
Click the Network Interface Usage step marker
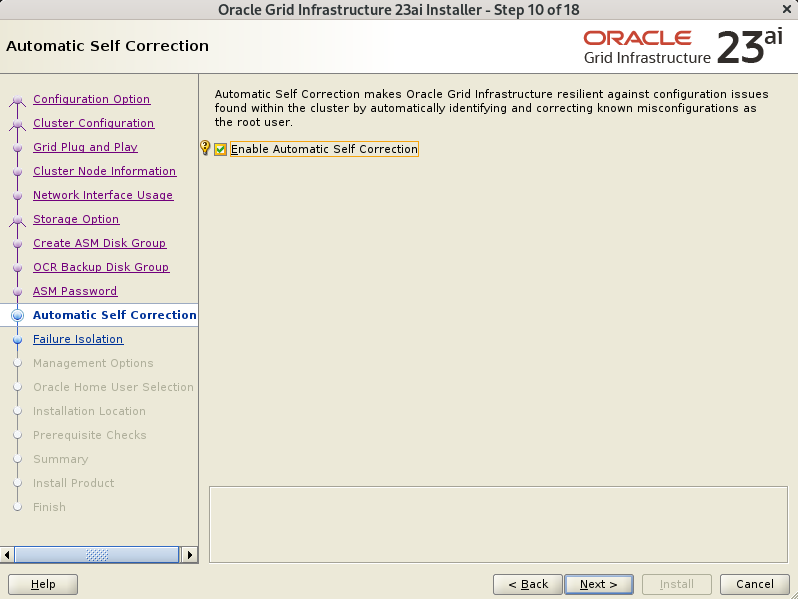[17, 195]
